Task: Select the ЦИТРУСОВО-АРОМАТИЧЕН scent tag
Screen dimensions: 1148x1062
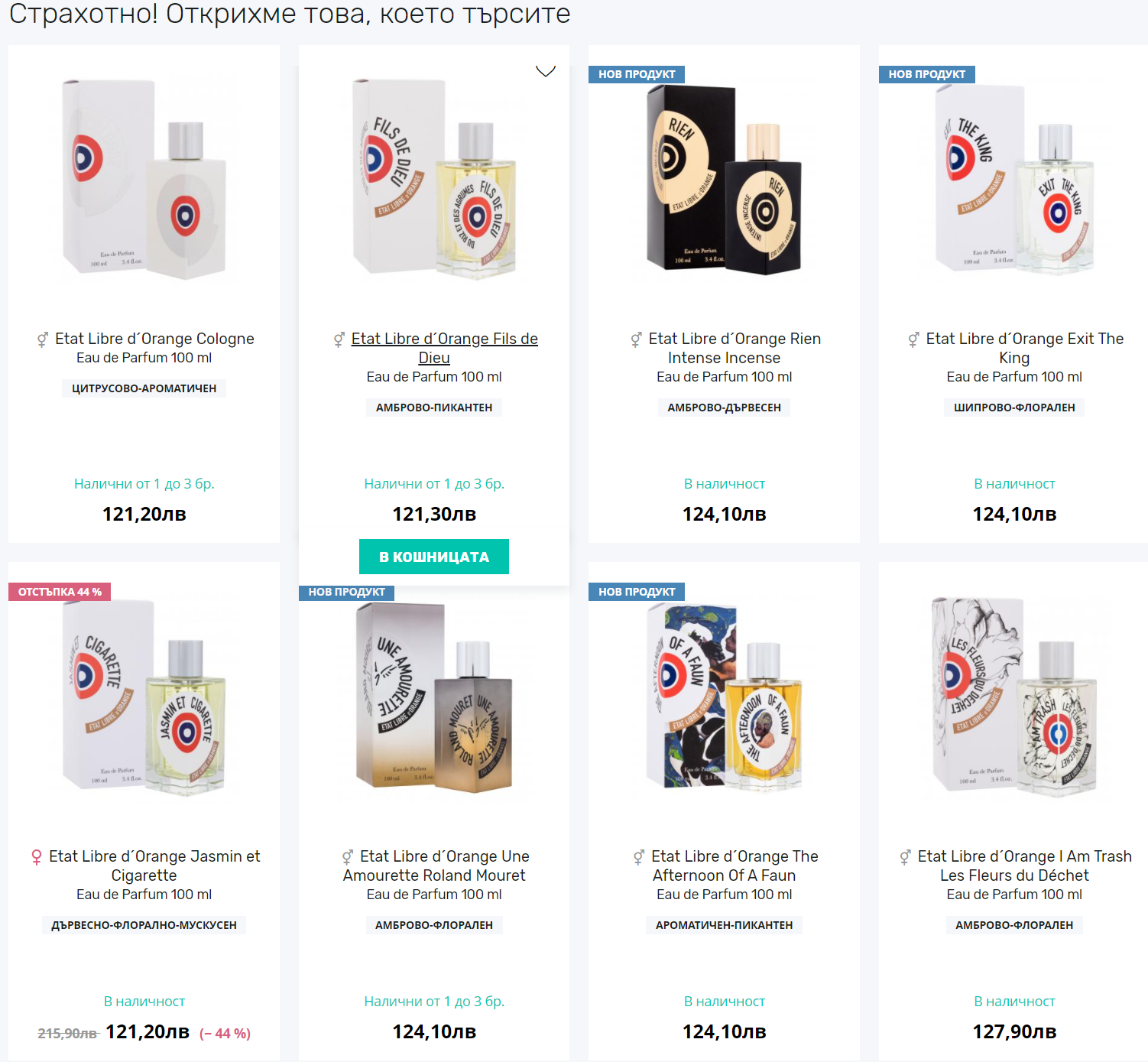Action: click(x=144, y=388)
